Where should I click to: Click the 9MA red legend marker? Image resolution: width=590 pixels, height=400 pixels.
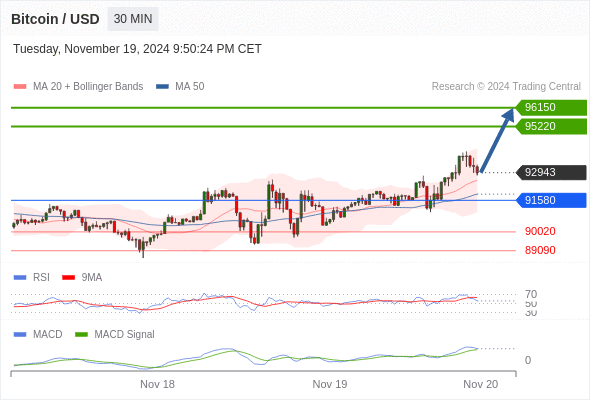[x=68, y=278]
